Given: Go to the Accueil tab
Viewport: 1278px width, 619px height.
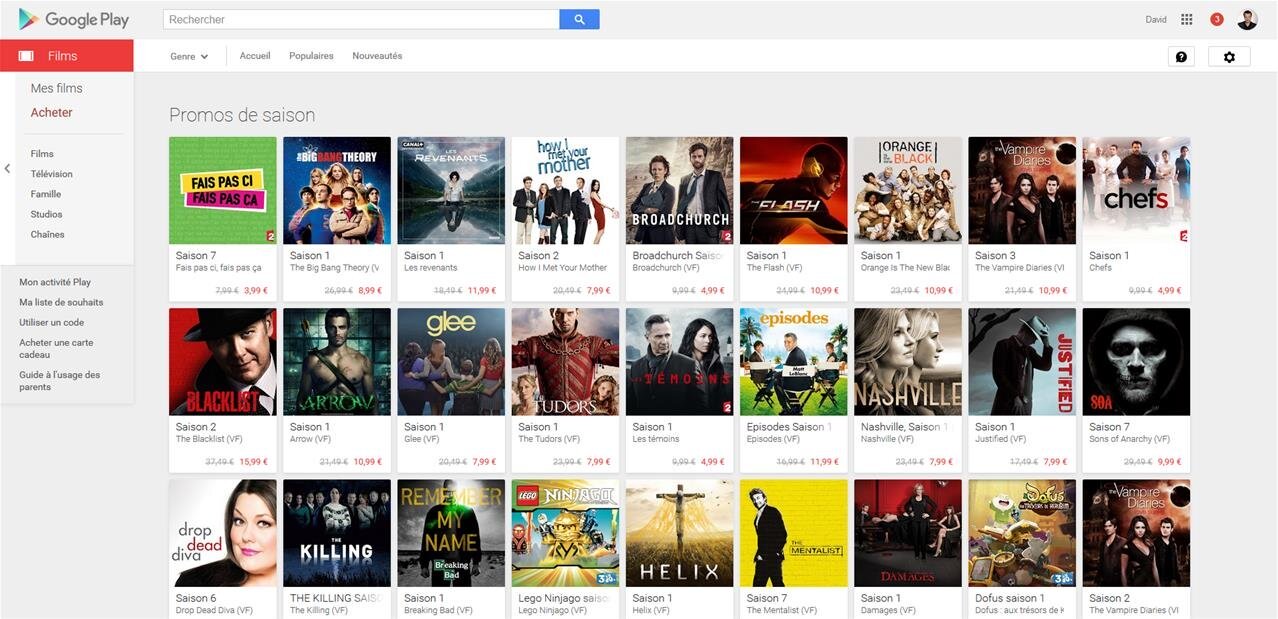Looking at the screenshot, I should pos(255,56).
